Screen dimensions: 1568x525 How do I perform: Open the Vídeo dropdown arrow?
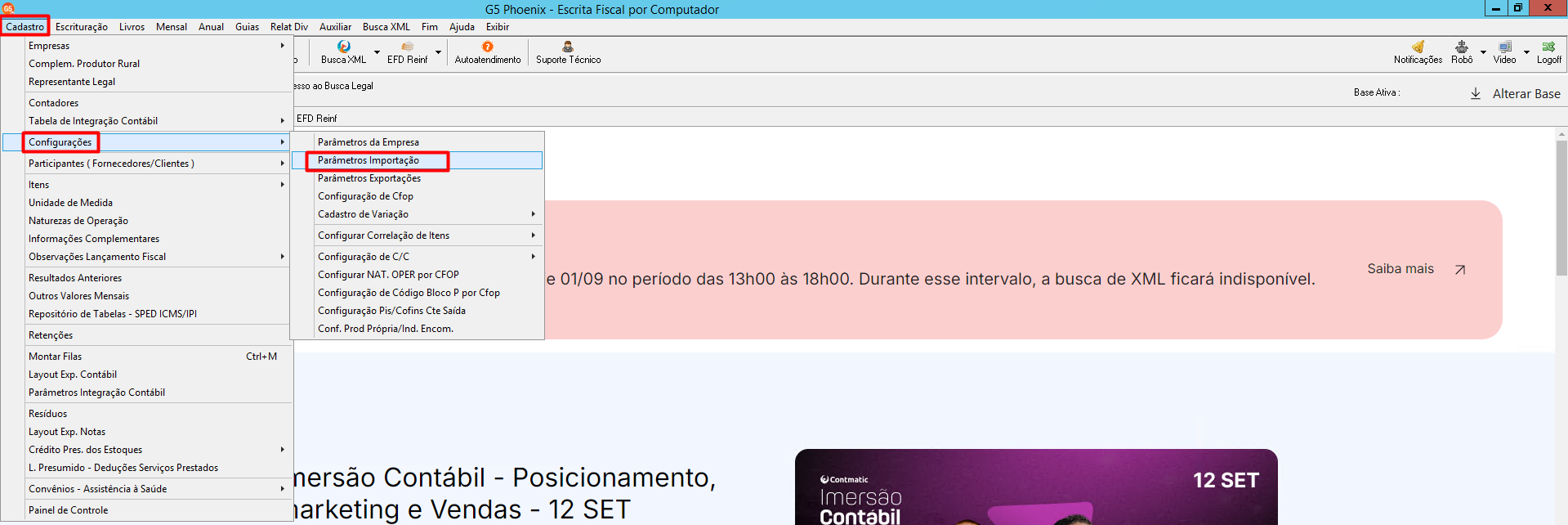click(1526, 52)
